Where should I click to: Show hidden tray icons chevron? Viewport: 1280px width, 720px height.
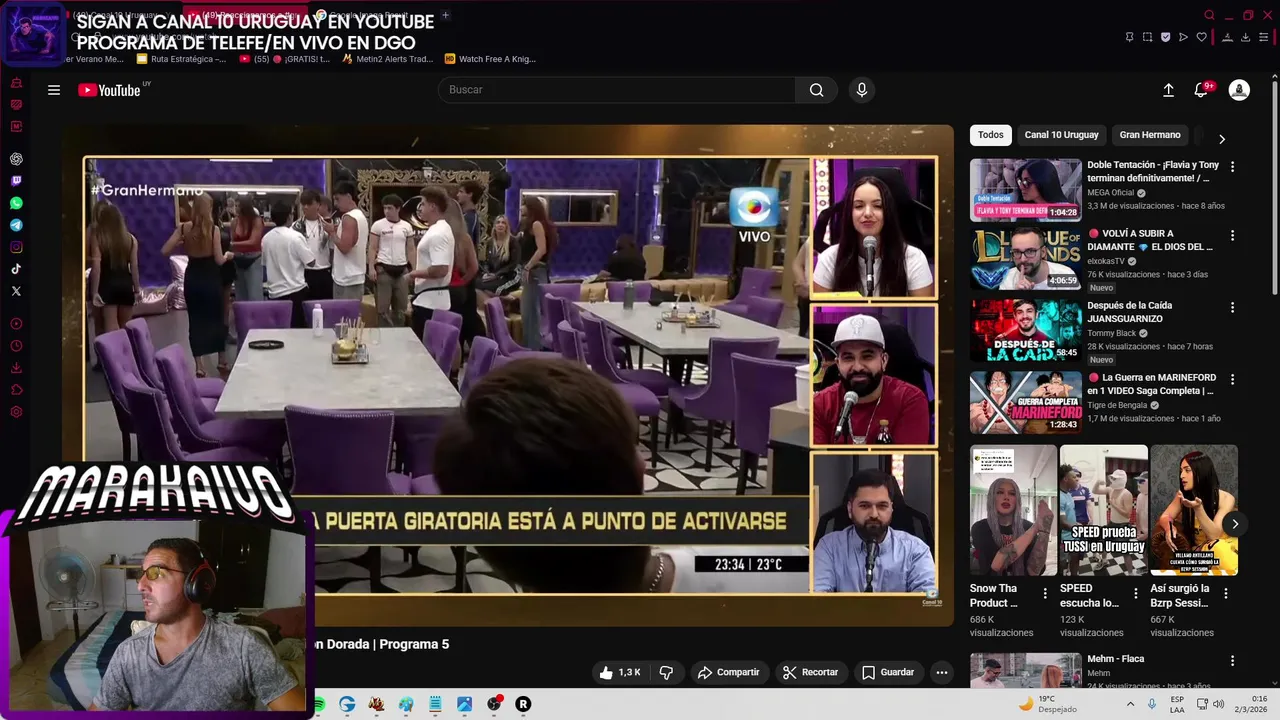[1131, 704]
